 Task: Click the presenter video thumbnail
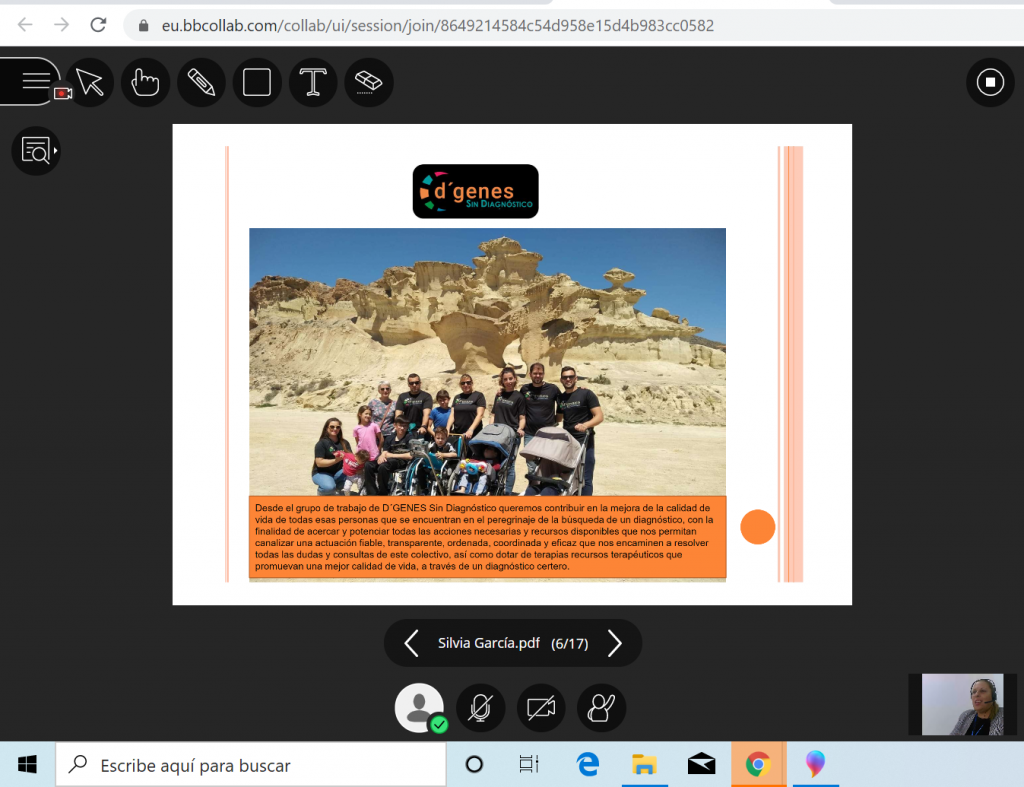click(x=962, y=704)
